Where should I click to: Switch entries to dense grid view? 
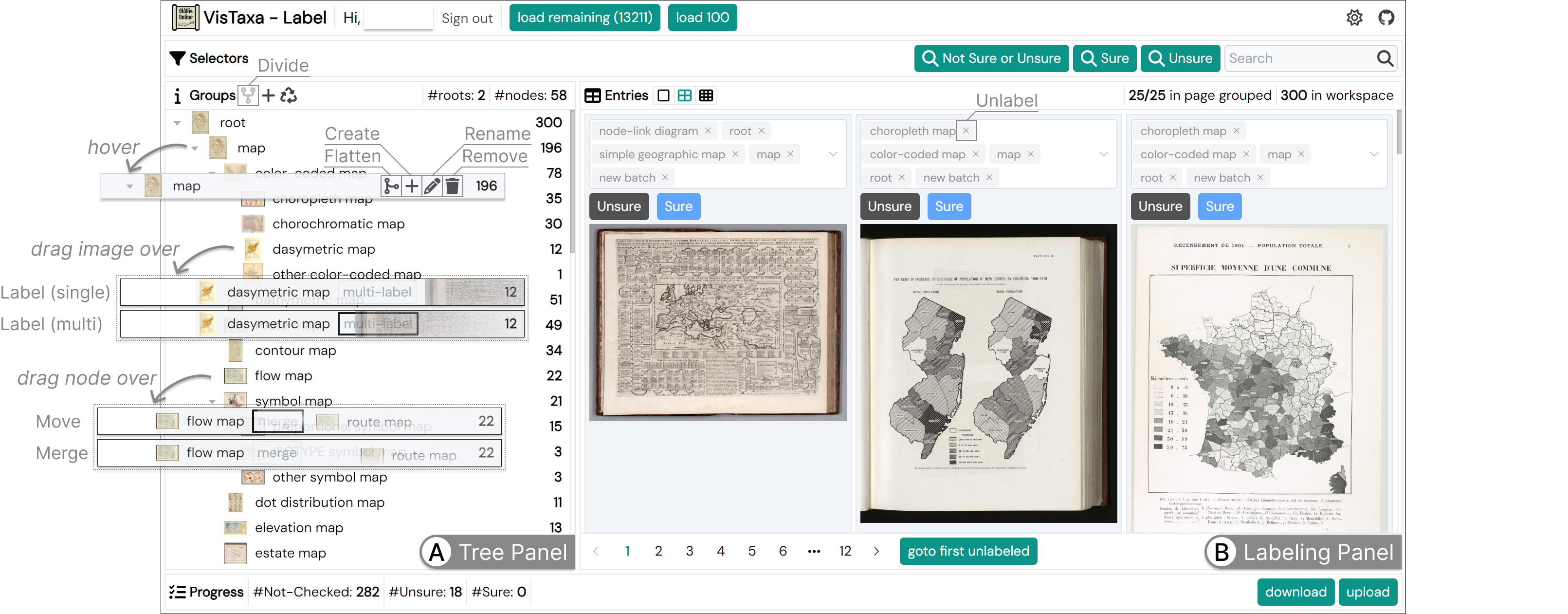(706, 95)
